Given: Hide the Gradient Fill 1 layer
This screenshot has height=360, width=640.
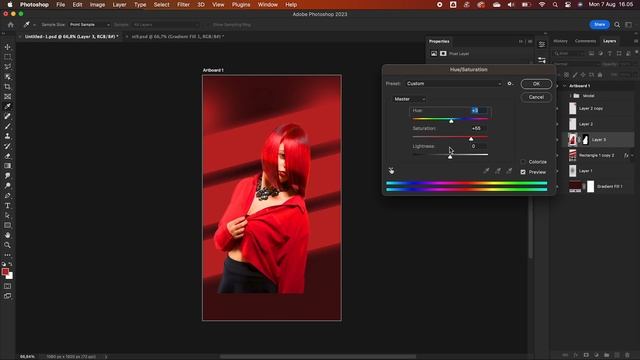Looking at the screenshot, I should [x=558, y=187].
